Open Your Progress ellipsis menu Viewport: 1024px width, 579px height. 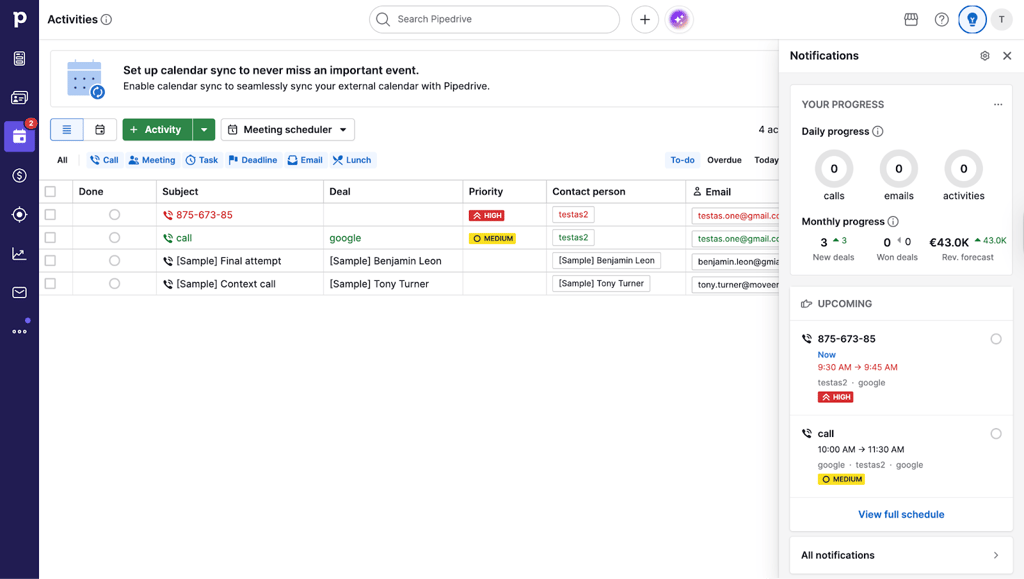(998, 104)
